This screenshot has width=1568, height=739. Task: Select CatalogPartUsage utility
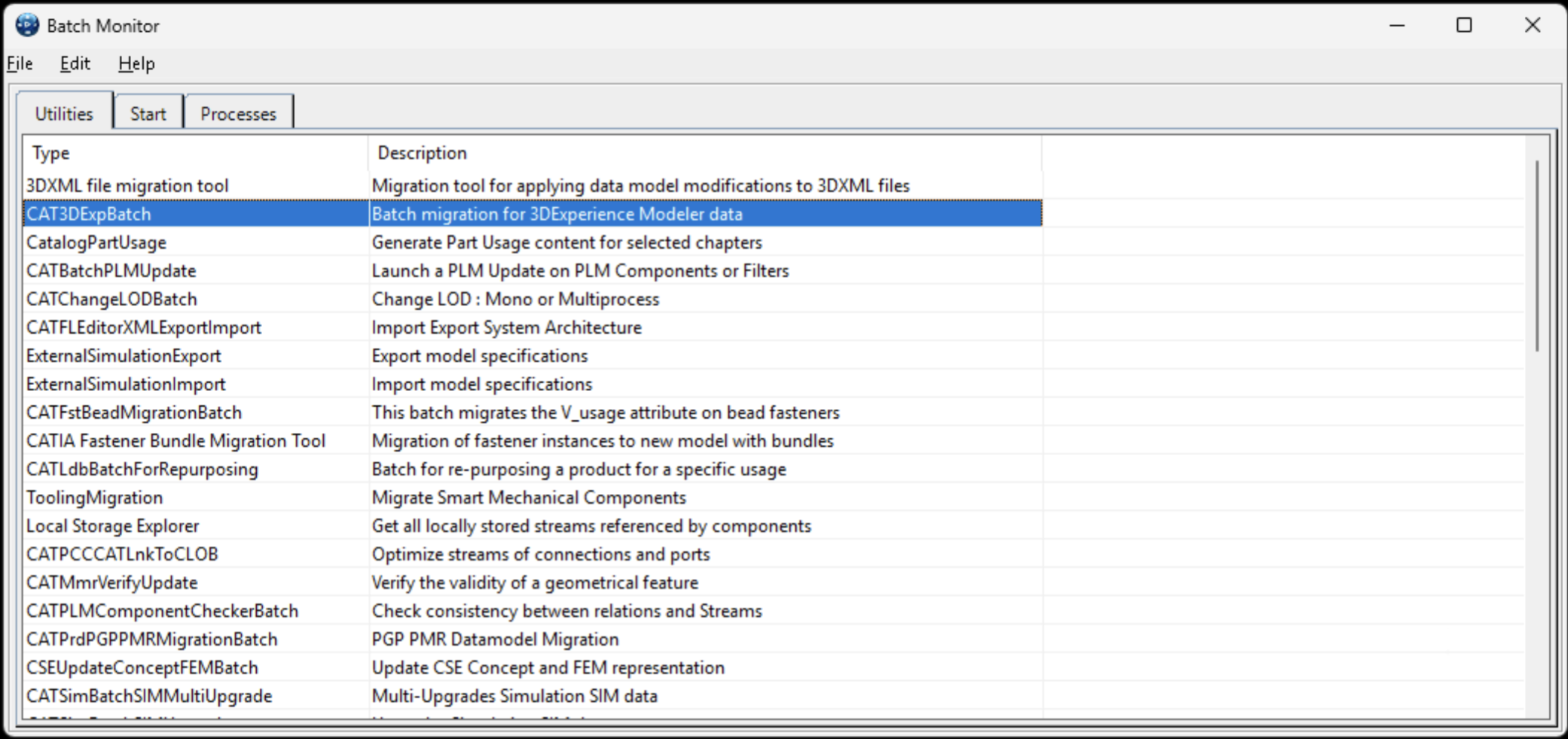[x=97, y=243]
